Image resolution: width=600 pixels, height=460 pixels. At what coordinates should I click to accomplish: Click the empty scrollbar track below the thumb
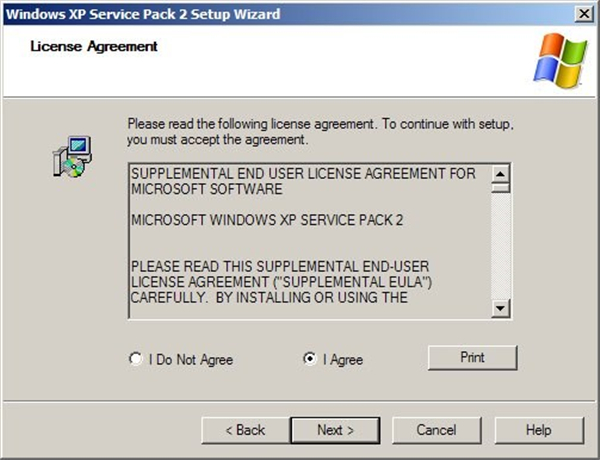click(501, 250)
